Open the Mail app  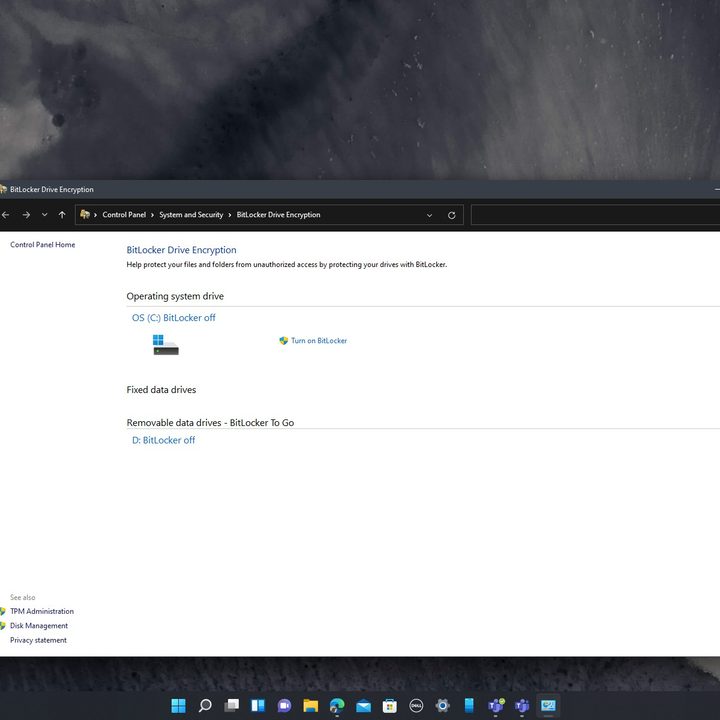[x=364, y=705]
